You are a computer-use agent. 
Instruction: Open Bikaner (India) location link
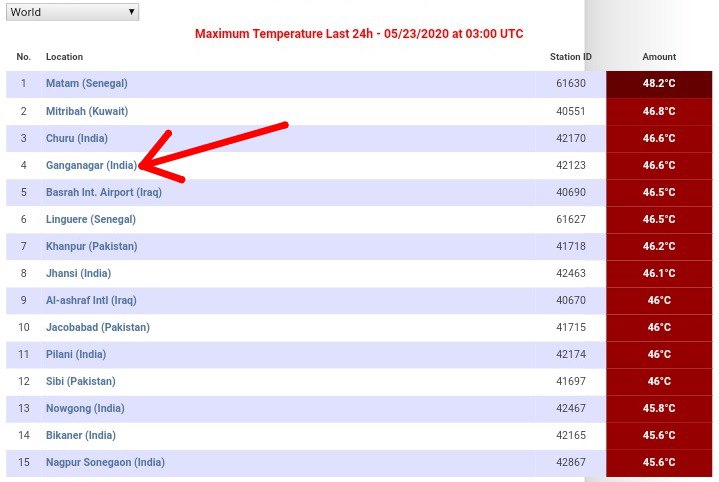click(81, 436)
